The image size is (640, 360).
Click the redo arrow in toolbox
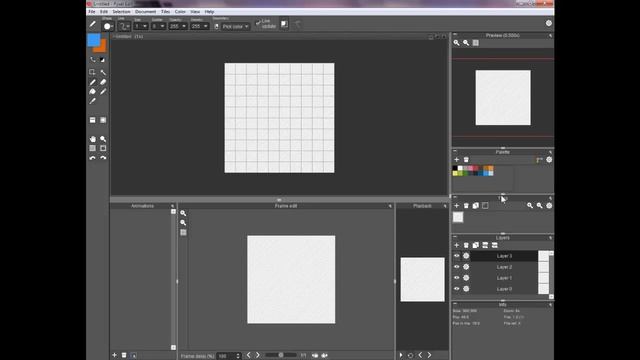pyautogui.click(x=103, y=158)
